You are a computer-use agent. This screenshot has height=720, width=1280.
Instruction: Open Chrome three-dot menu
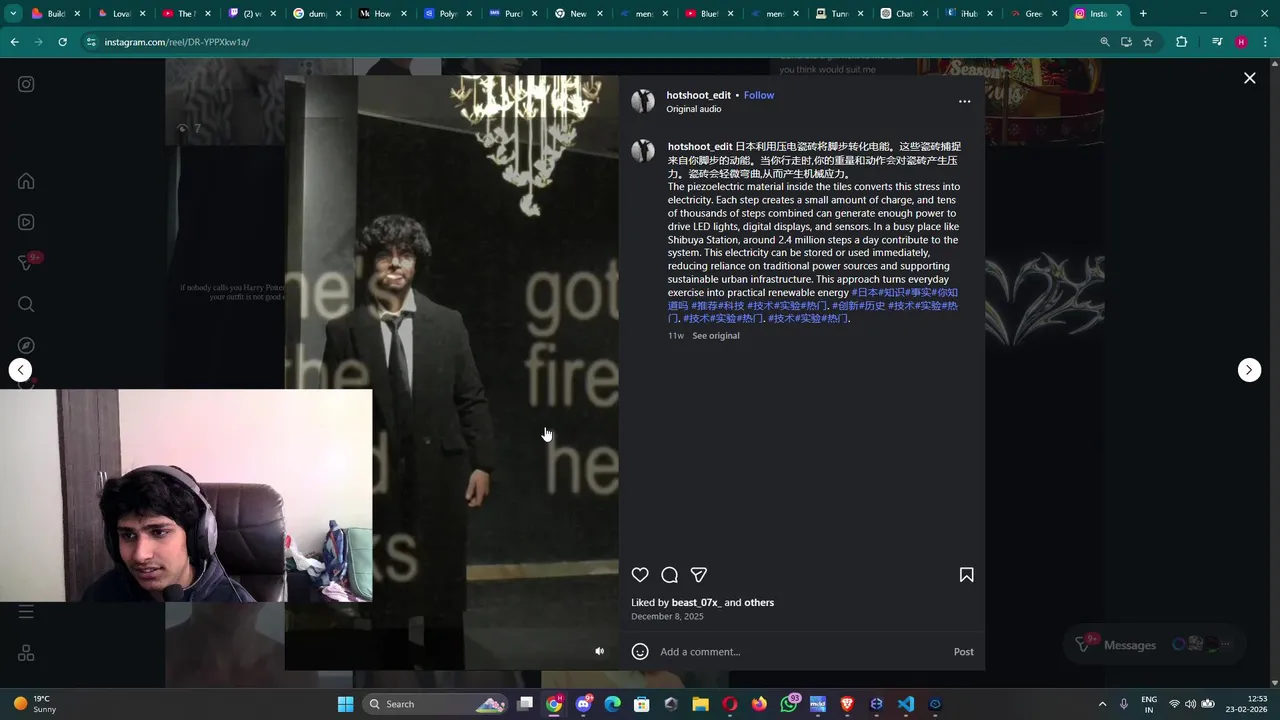coord(1265,42)
